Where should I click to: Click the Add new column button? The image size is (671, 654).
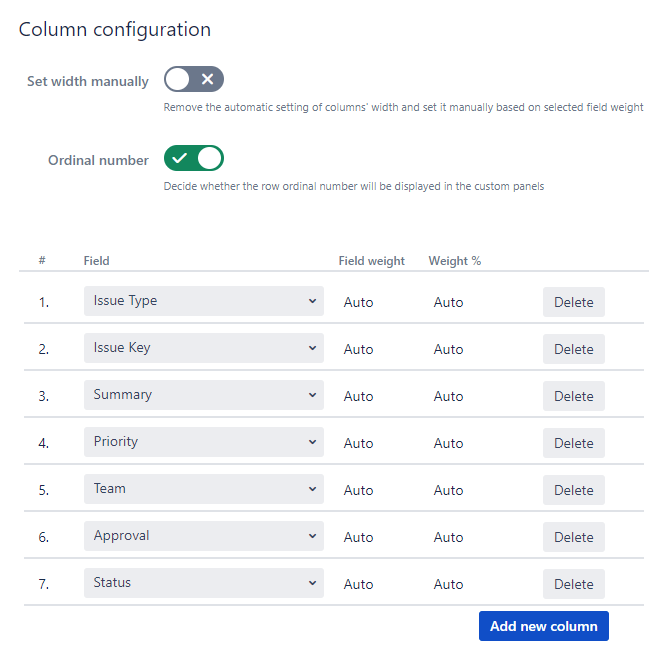tap(544, 626)
